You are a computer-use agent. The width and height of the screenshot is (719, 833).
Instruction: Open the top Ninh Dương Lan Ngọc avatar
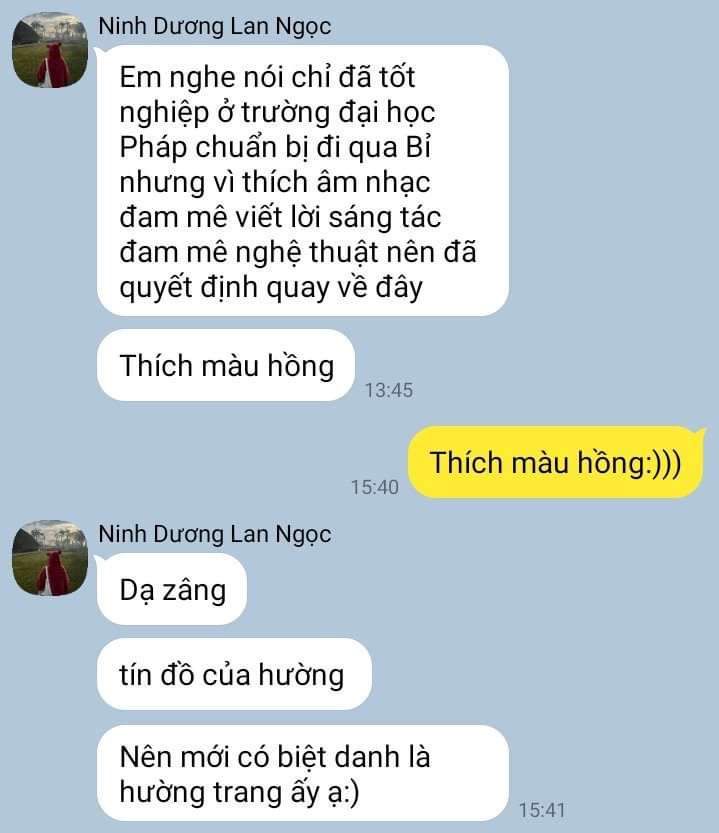[x=50, y=50]
